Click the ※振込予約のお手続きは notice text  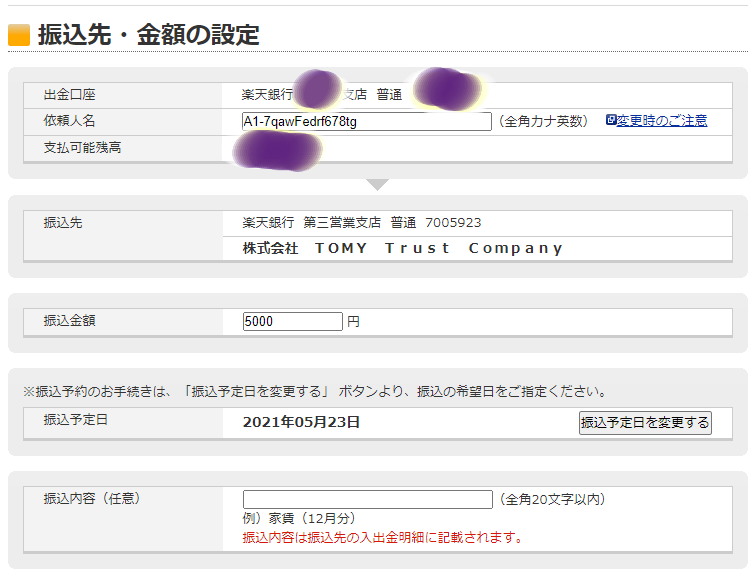(315, 391)
